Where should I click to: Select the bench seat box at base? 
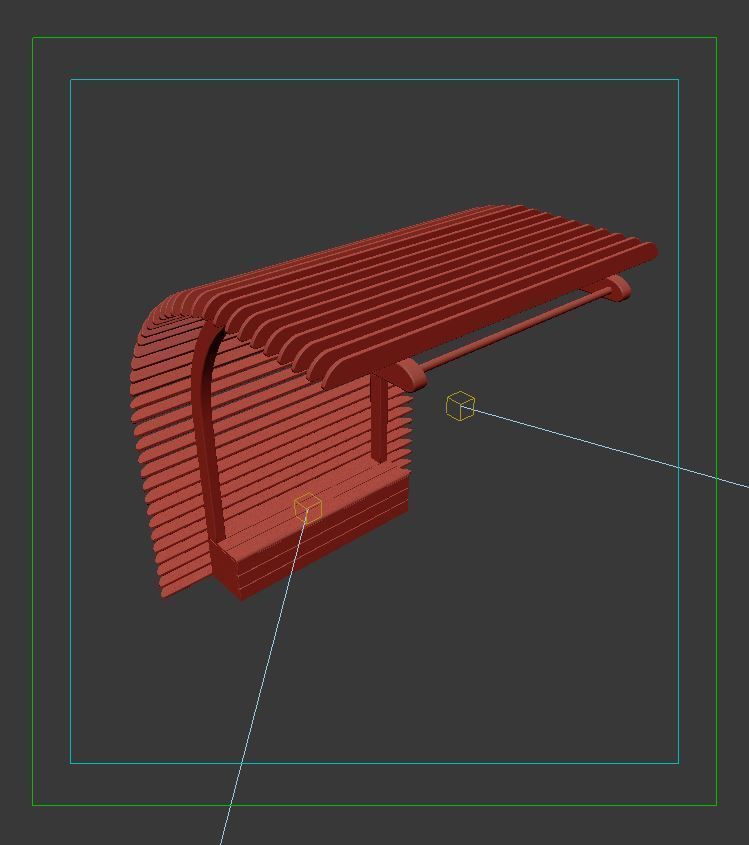(310, 534)
